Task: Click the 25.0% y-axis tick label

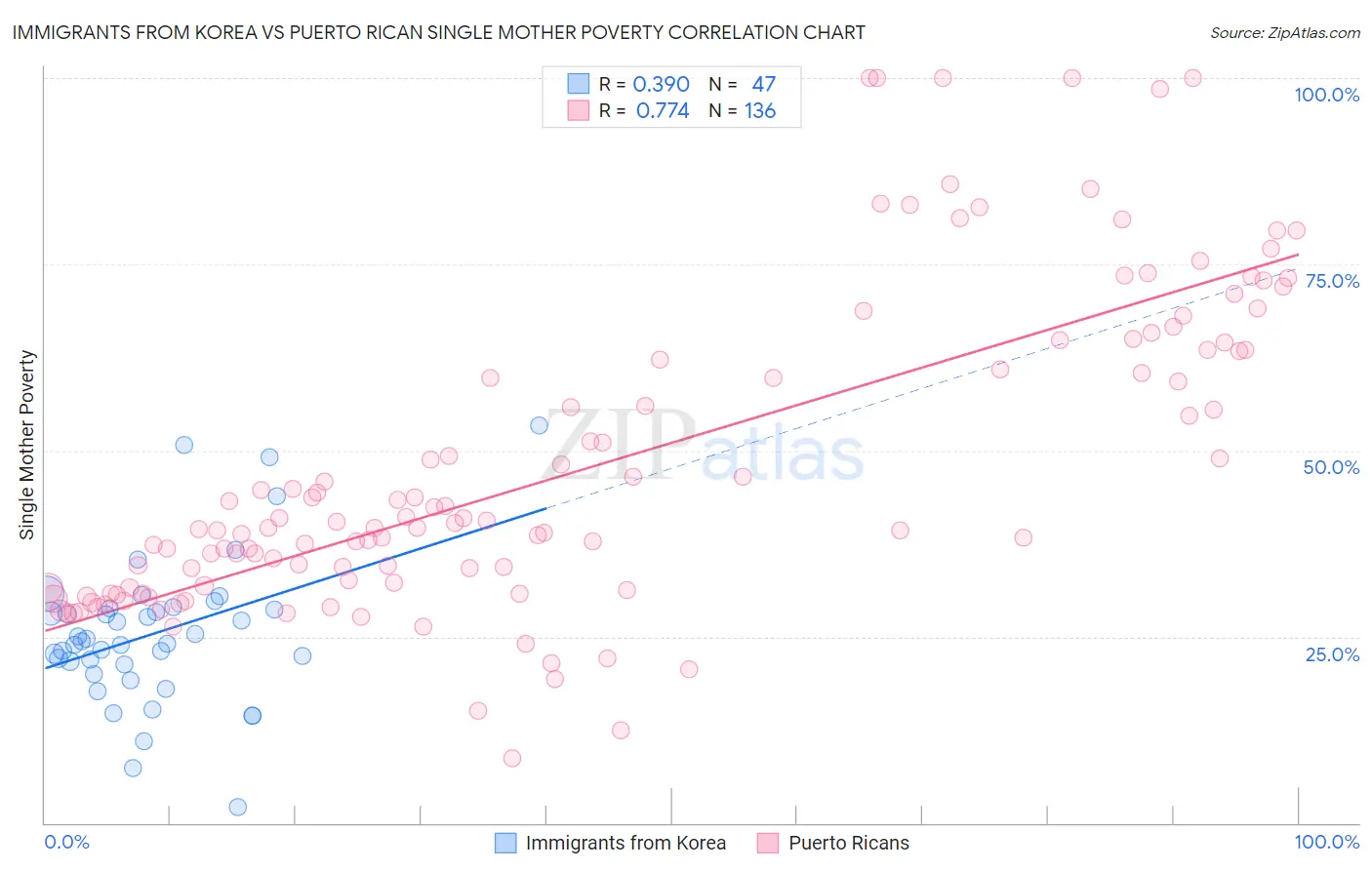Action: pyautogui.click(x=1332, y=654)
